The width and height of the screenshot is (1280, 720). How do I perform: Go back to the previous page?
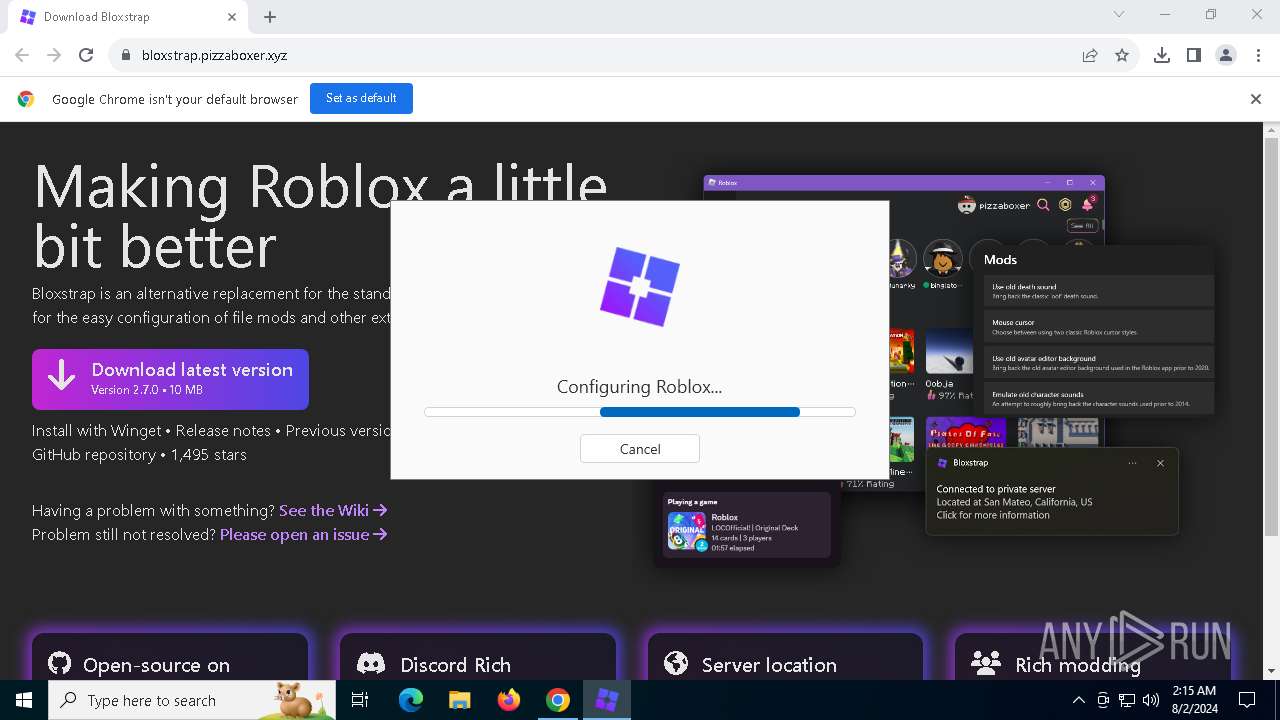click(22, 55)
